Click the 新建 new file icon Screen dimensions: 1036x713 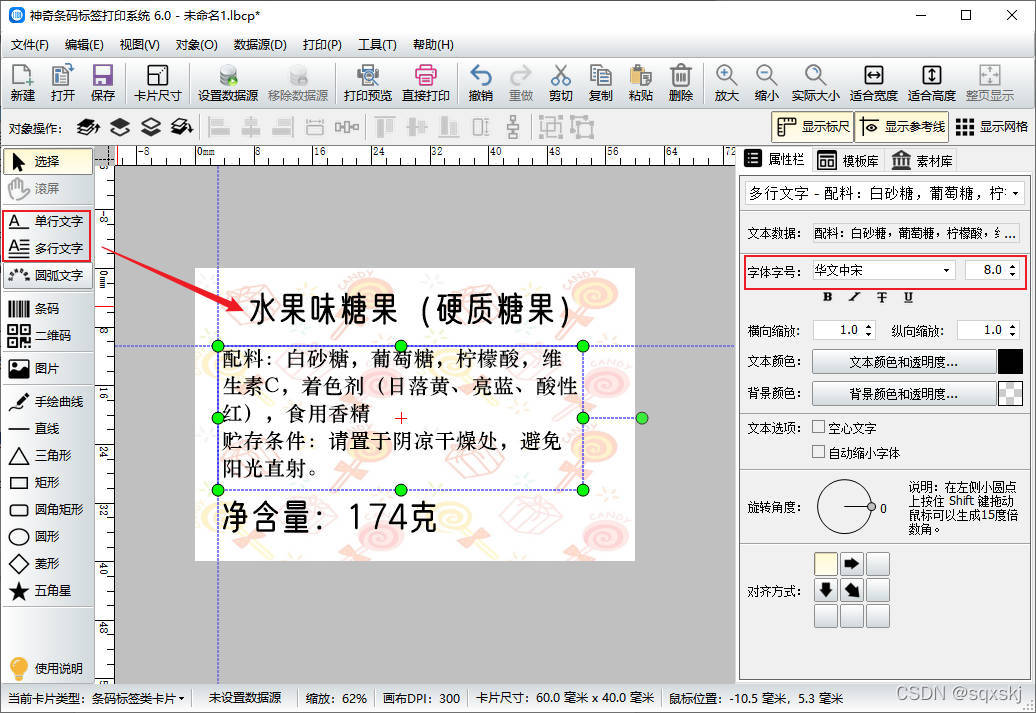pyautogui.click(x=22, y=83)
